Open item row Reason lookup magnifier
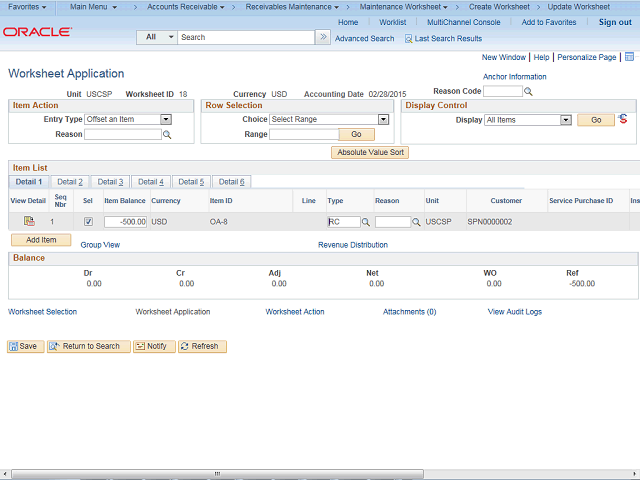 [x=416, y=222]
